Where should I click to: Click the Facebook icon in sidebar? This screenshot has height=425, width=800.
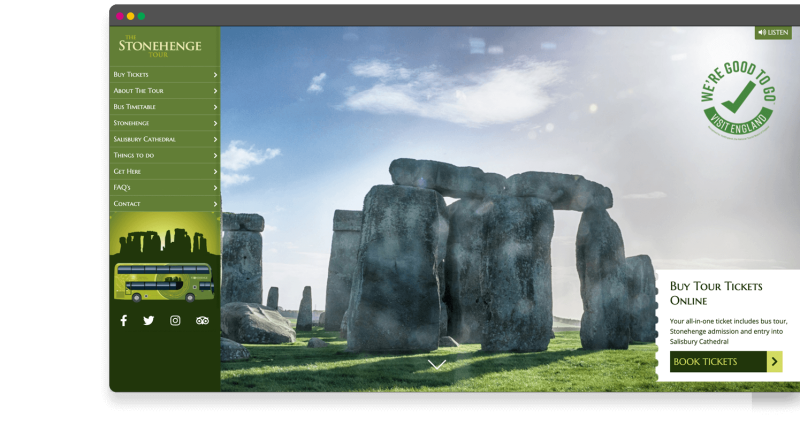tap(124, 321)
